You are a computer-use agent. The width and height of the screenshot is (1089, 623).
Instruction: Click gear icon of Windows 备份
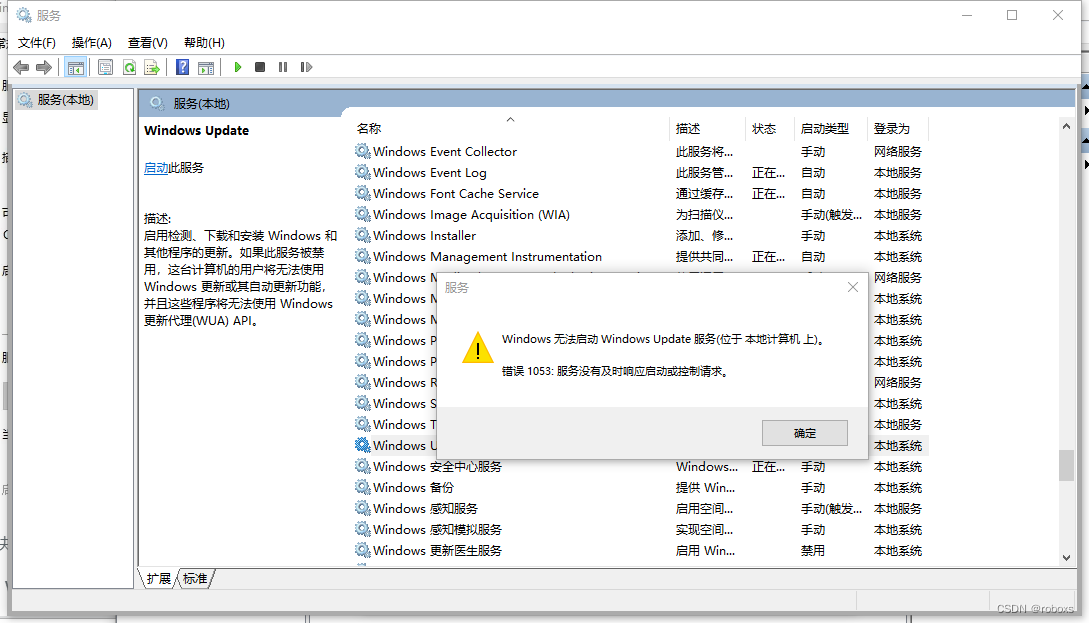(363, 488)
